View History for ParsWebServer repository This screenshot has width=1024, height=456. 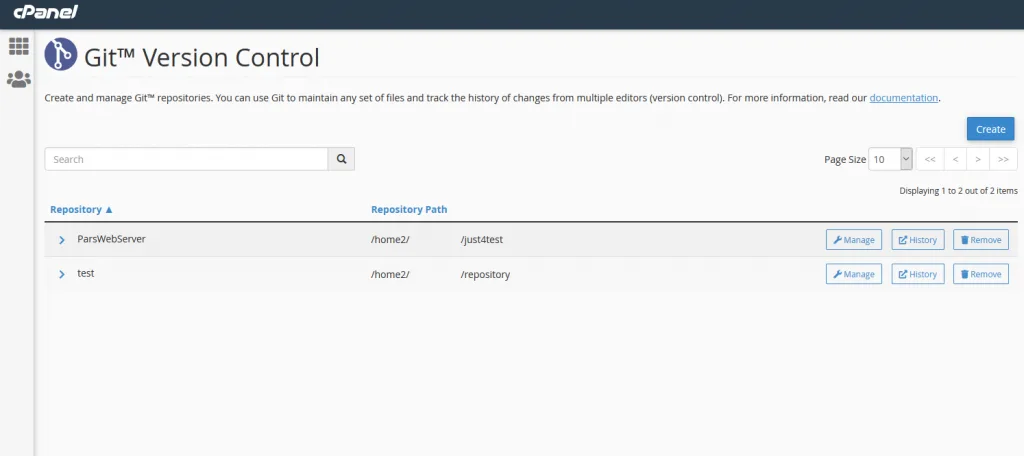[918, 240]
